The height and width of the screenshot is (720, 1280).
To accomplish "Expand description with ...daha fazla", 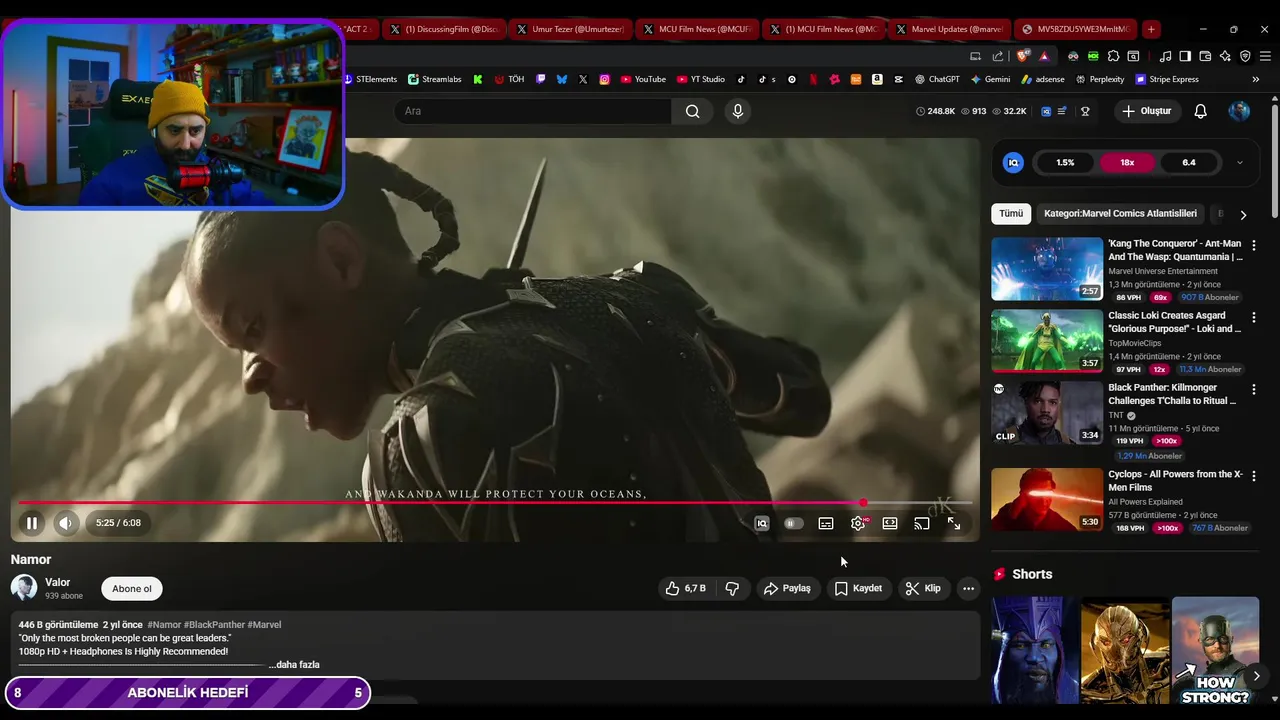I will click(294, 665).
